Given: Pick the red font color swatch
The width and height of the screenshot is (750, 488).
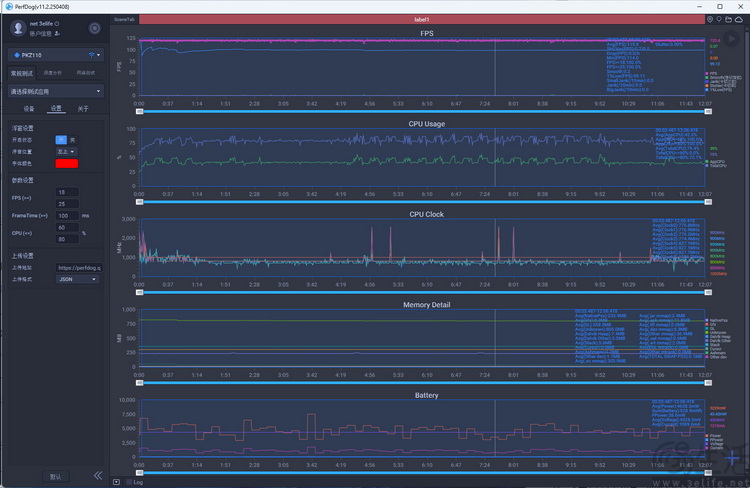Looking at the screenshot, I should [x=66, y=164].
